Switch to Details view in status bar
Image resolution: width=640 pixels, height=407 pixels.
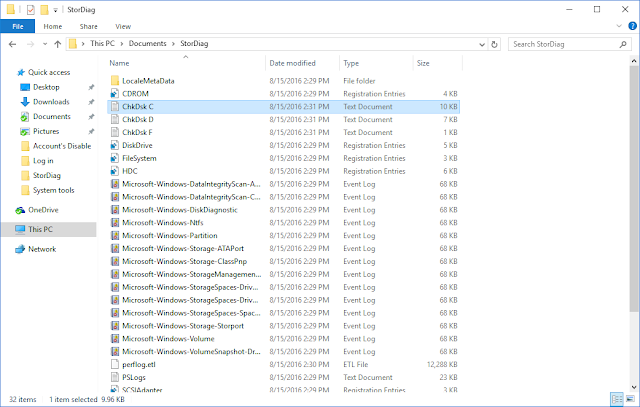(x=617, y=399)
